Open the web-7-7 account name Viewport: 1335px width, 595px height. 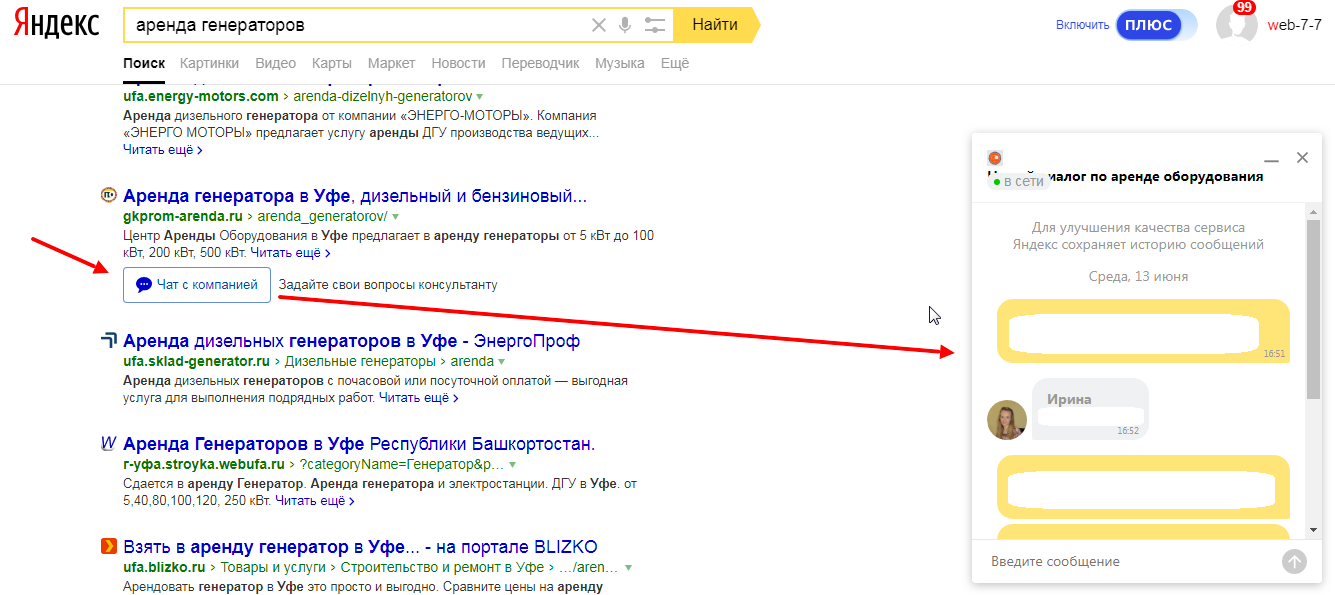(1294, 25)
